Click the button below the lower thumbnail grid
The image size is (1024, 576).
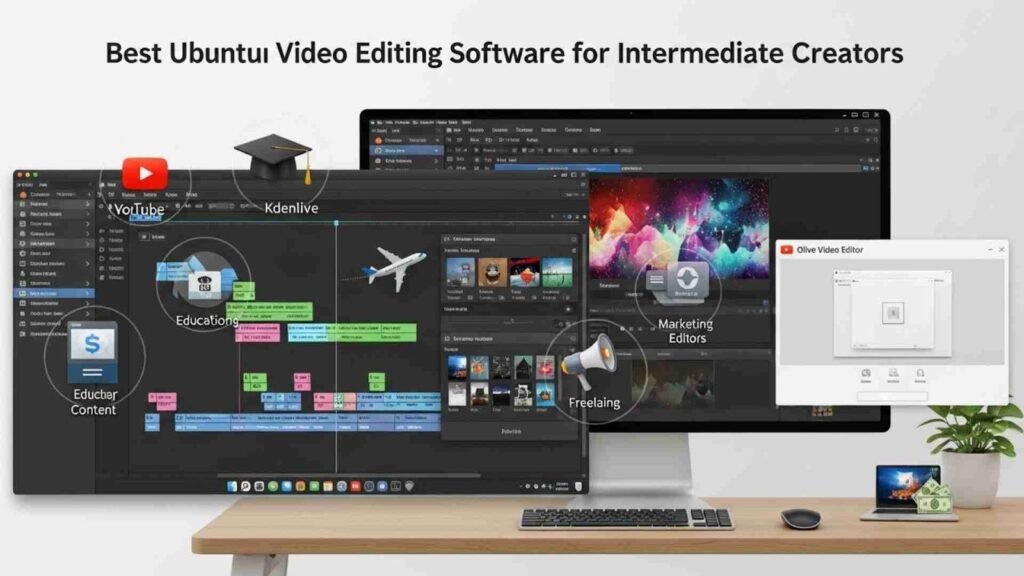click(x=510, y=432)
